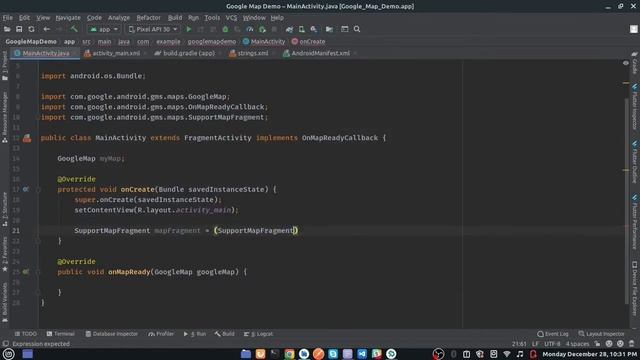Open file using the folder toolbar icon
The image size is (640, 360).
[7, 29]
